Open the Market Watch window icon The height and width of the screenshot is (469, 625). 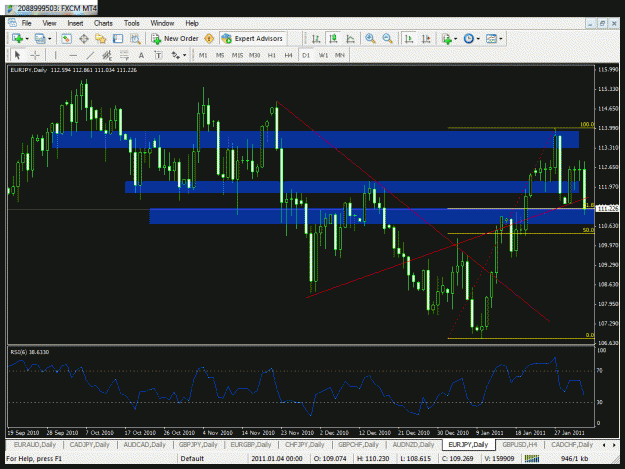click(66, 39)
